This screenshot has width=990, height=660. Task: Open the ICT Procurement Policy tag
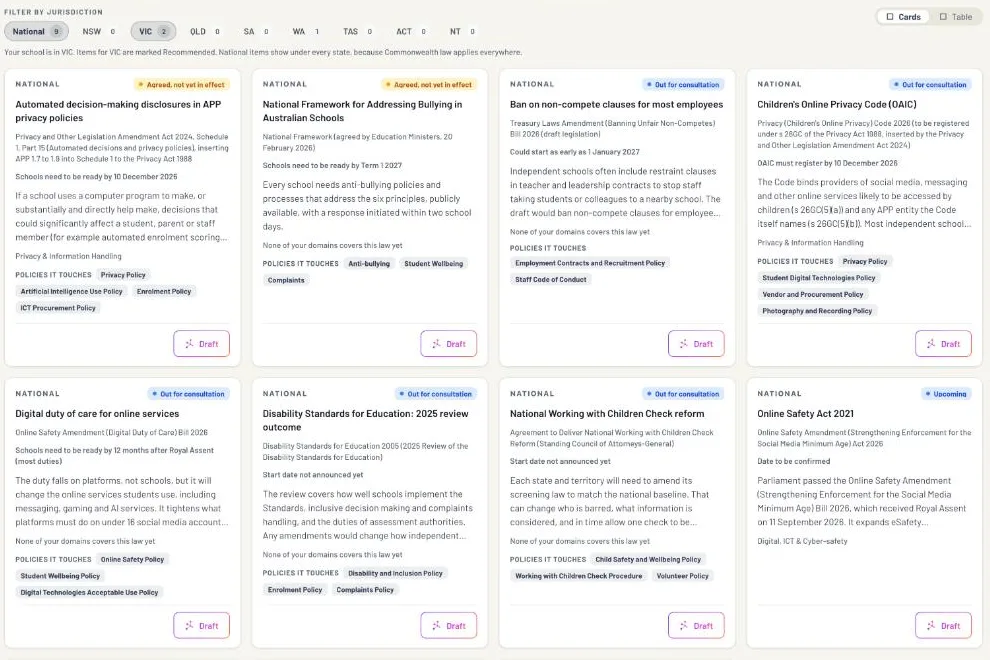click(58, 308)
